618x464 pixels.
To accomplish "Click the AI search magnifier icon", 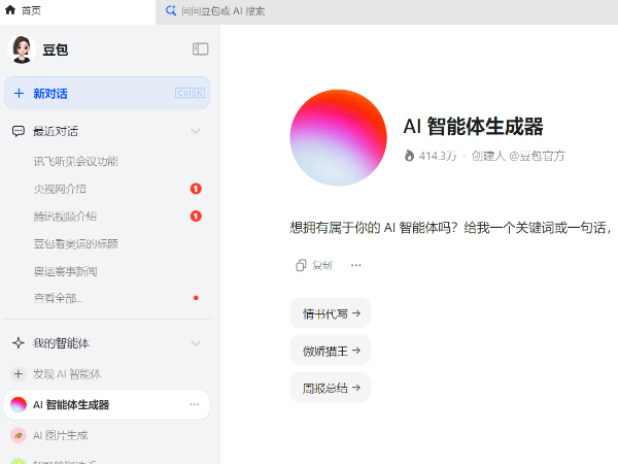I will point(170,11).
